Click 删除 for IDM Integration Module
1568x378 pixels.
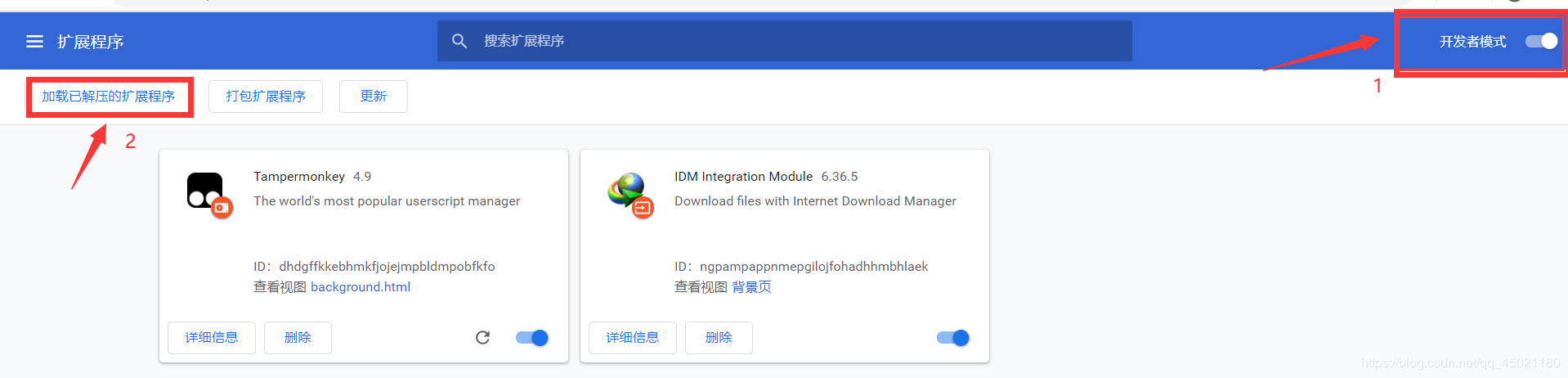click(719, 338)
